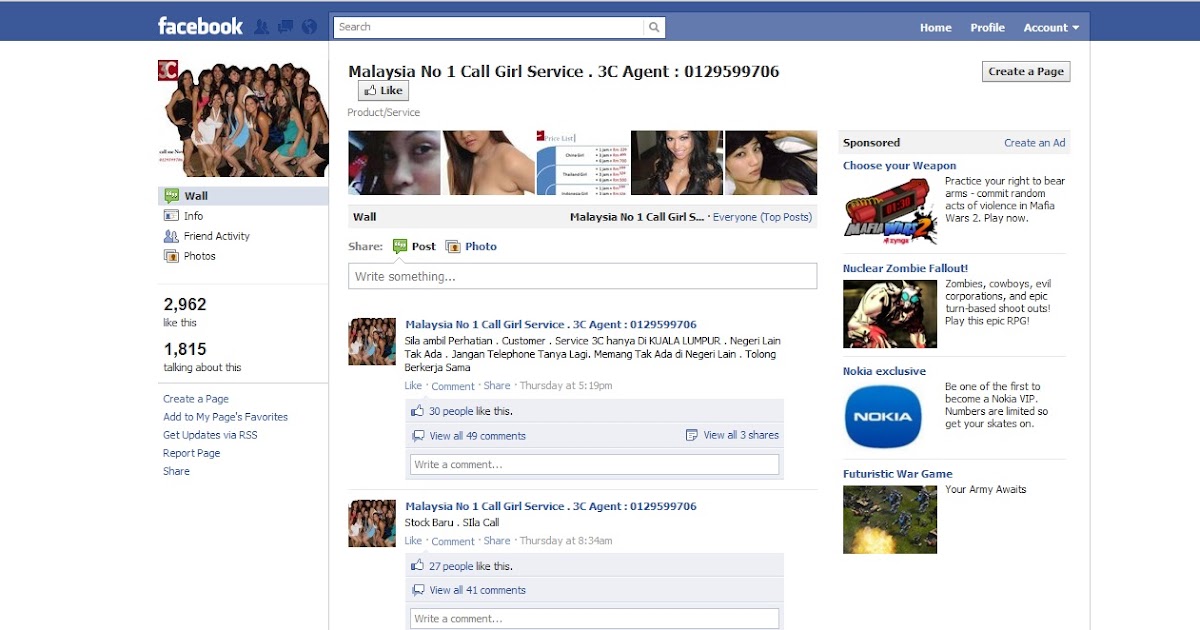Open messages icon in top bar
Image resolution: width=1200 pixels, height=630 pixels.
(286, 27)
